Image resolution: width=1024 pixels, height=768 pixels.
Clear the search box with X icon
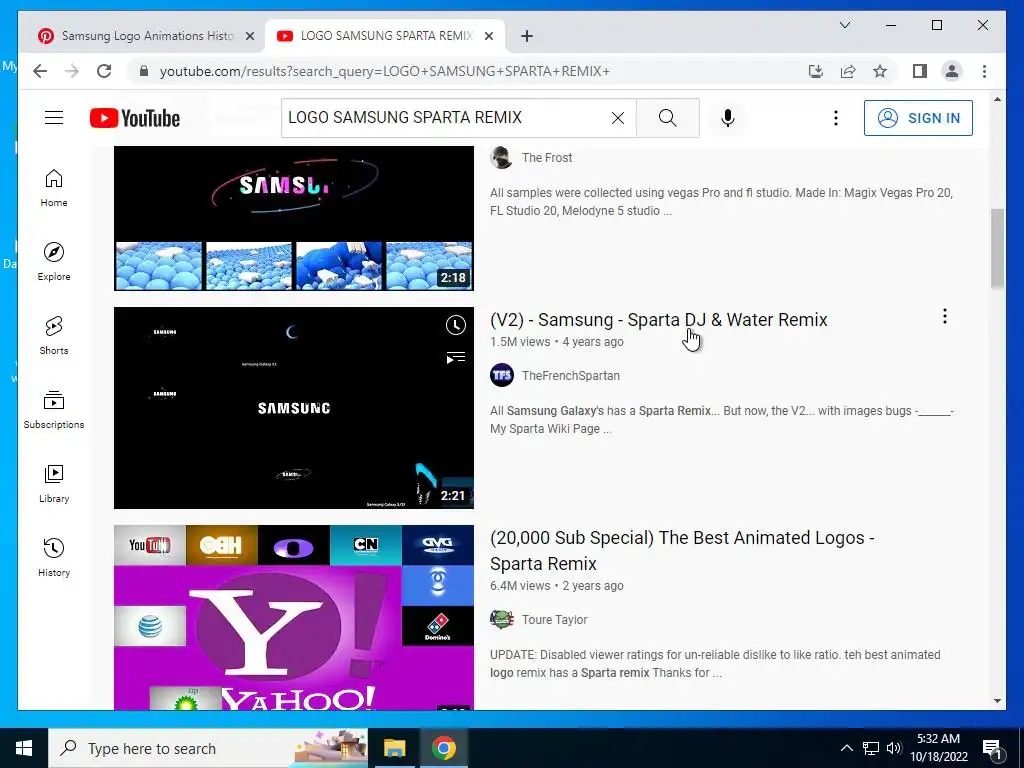click(617, 118)
